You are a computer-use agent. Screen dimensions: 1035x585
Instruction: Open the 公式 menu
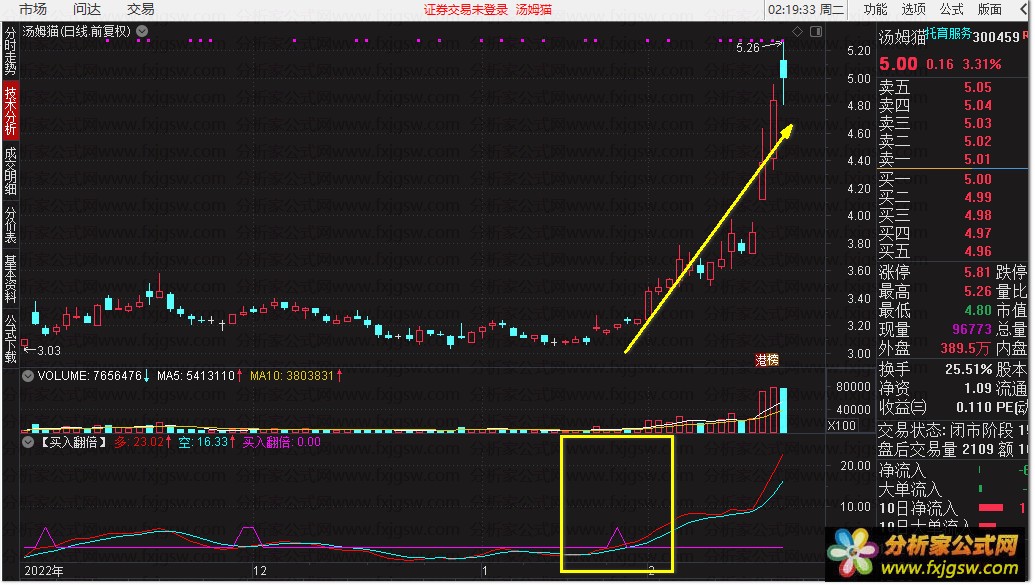(952, 9)
